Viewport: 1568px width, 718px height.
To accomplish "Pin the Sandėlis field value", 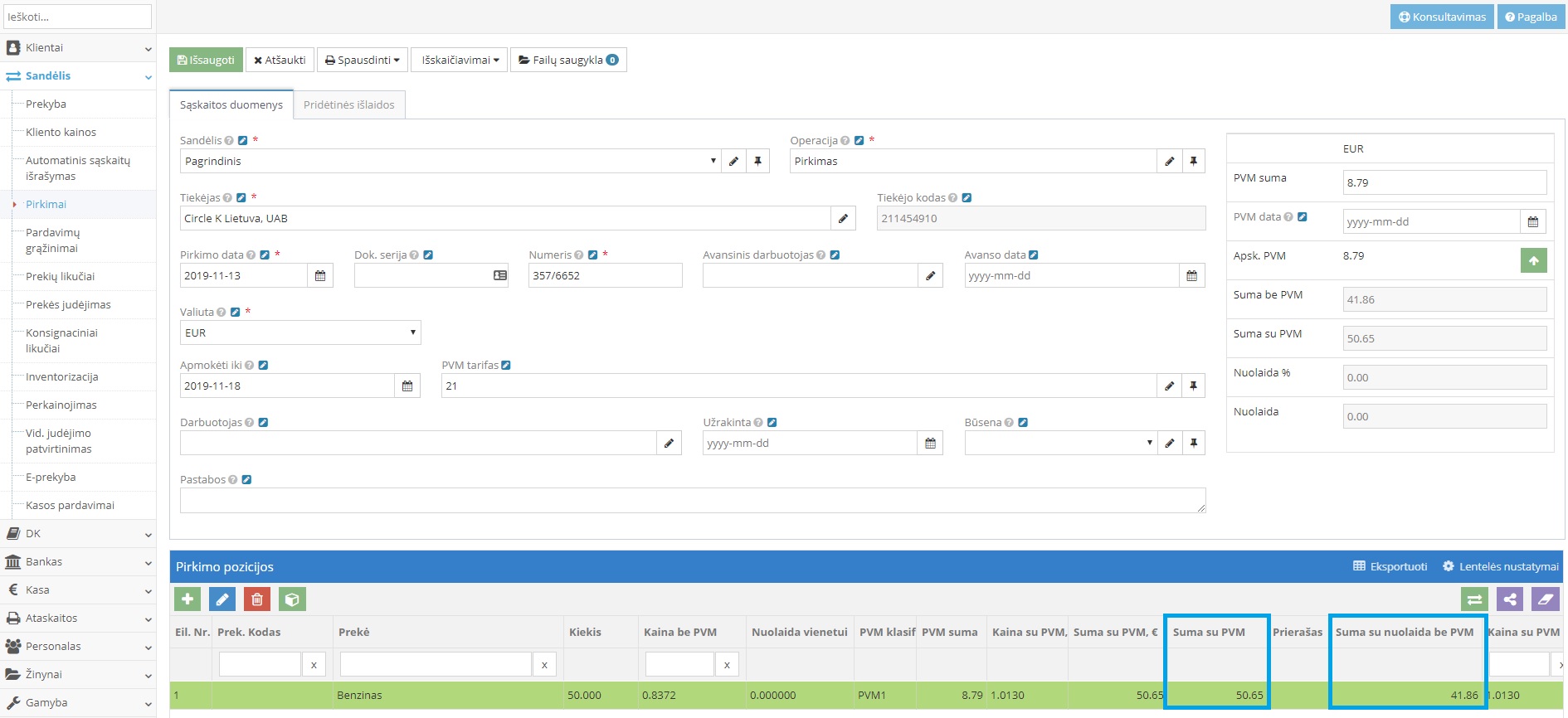I will tap(757, 162).
